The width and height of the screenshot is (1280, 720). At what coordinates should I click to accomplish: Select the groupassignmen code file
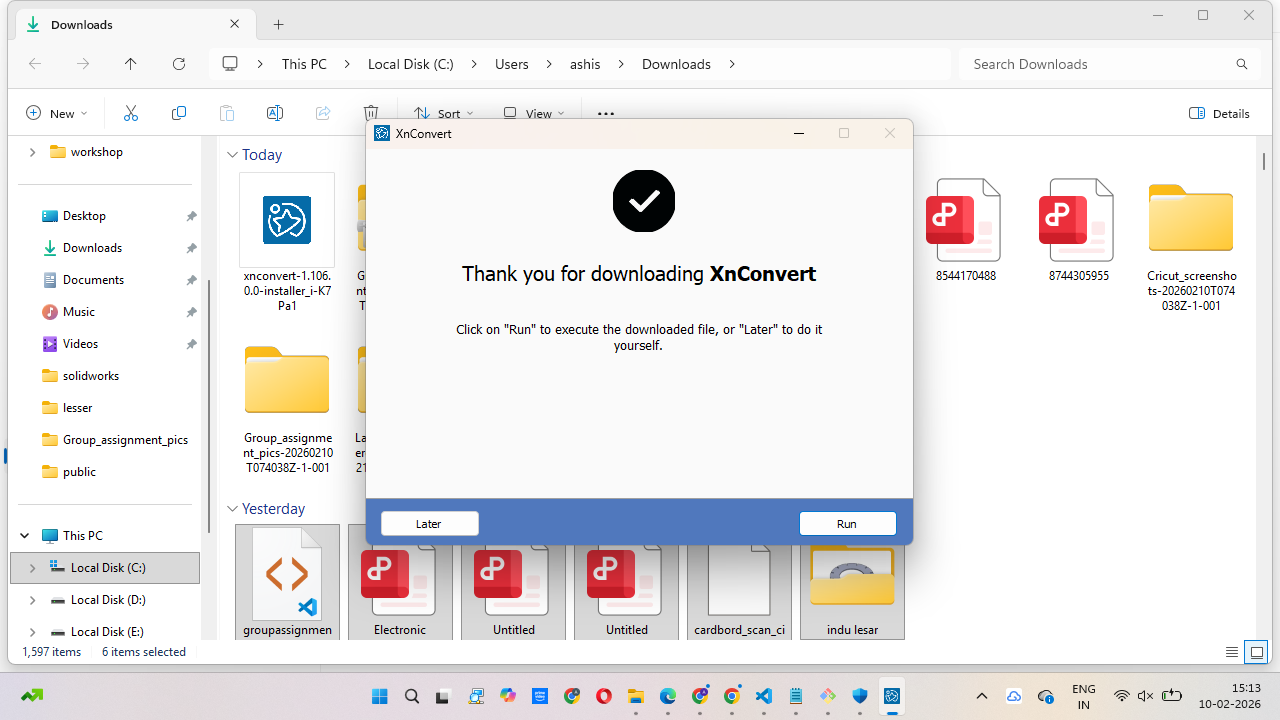point(287,582)
